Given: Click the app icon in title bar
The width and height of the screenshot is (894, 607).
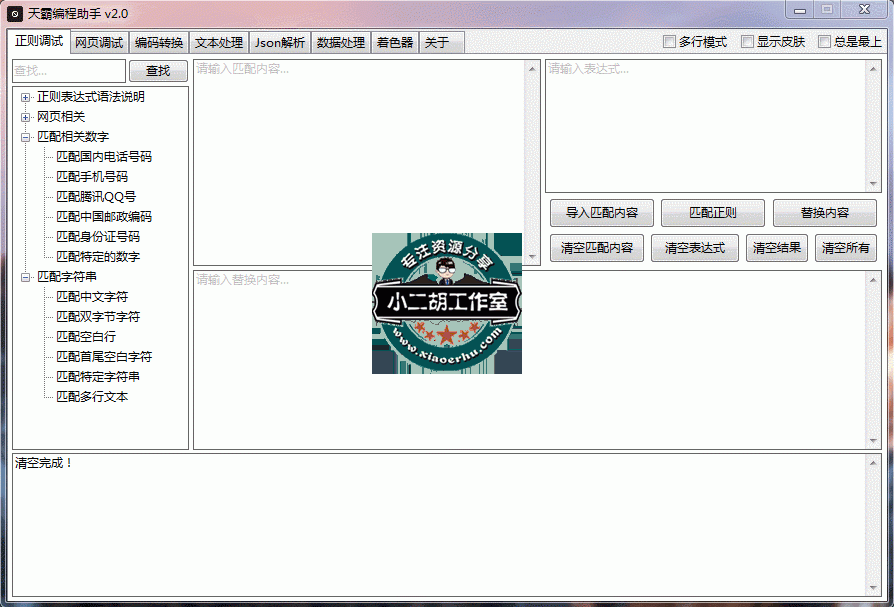Looking at the screenshot, I should point(15,13).
